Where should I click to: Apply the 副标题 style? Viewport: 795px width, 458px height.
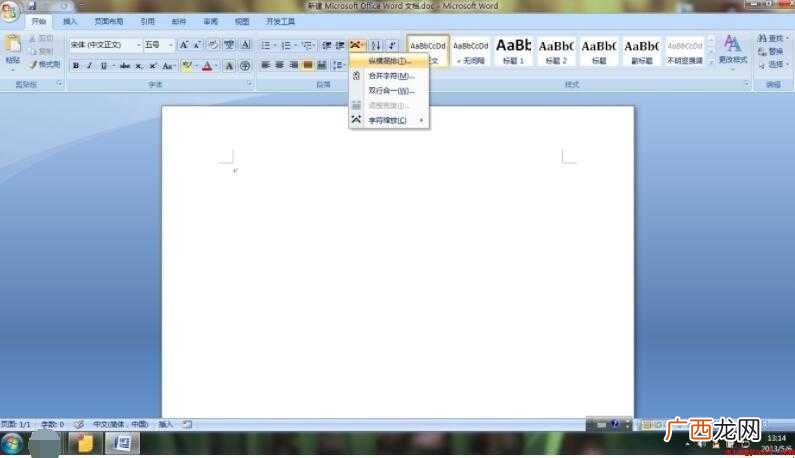click(641, 51)
